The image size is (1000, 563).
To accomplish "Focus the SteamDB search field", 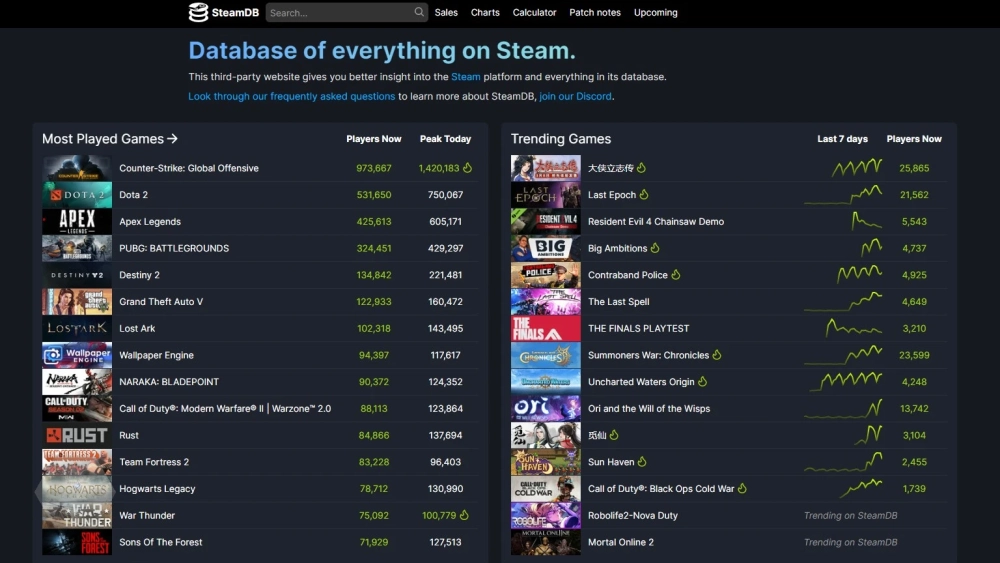I will (x=338, y=12).
